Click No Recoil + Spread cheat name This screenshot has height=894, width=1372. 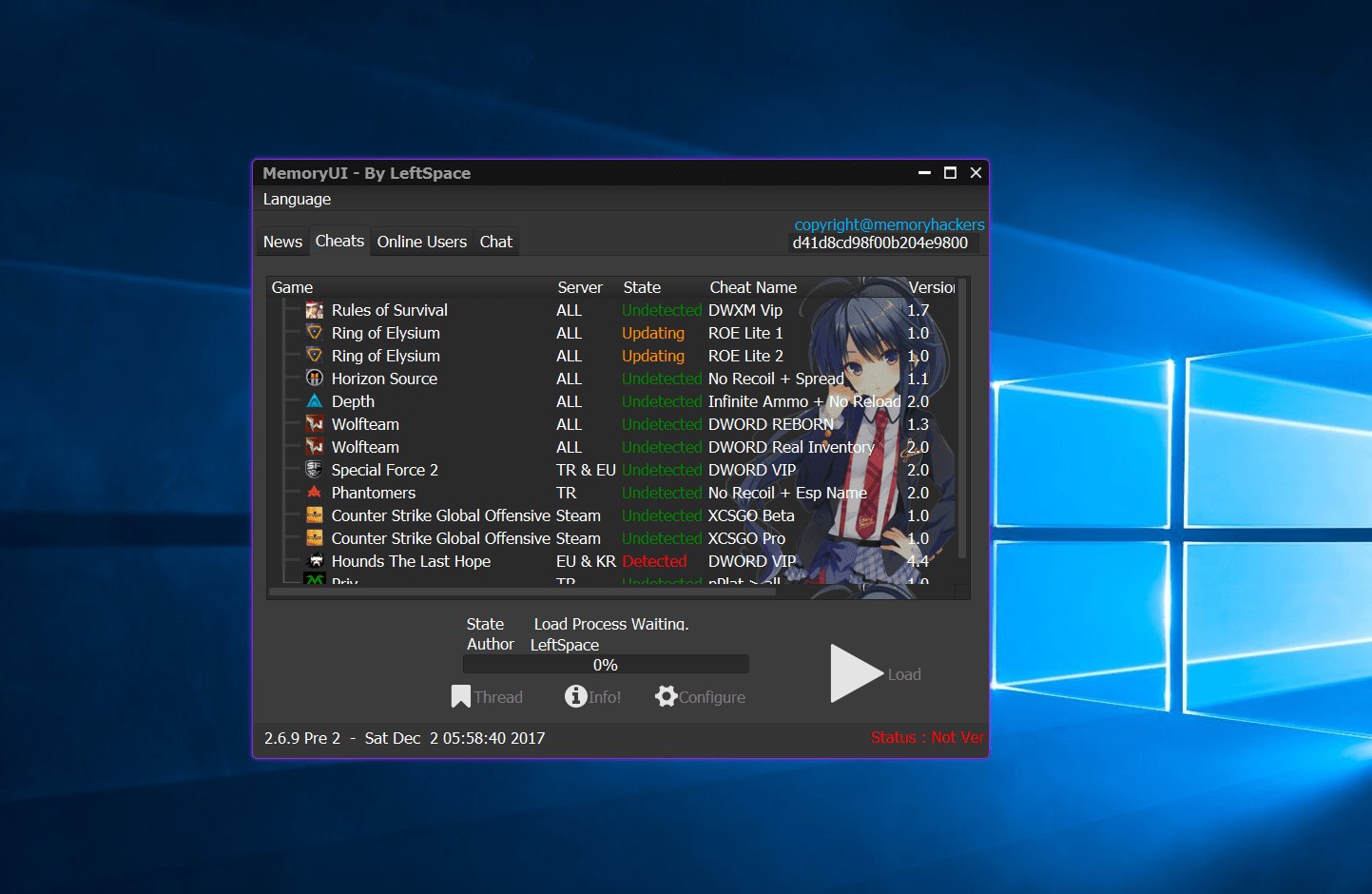776,379
